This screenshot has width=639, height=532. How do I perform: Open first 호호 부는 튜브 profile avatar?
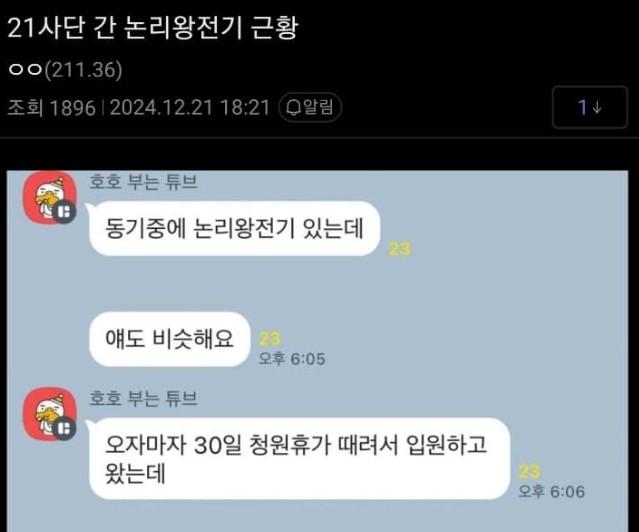50,198
